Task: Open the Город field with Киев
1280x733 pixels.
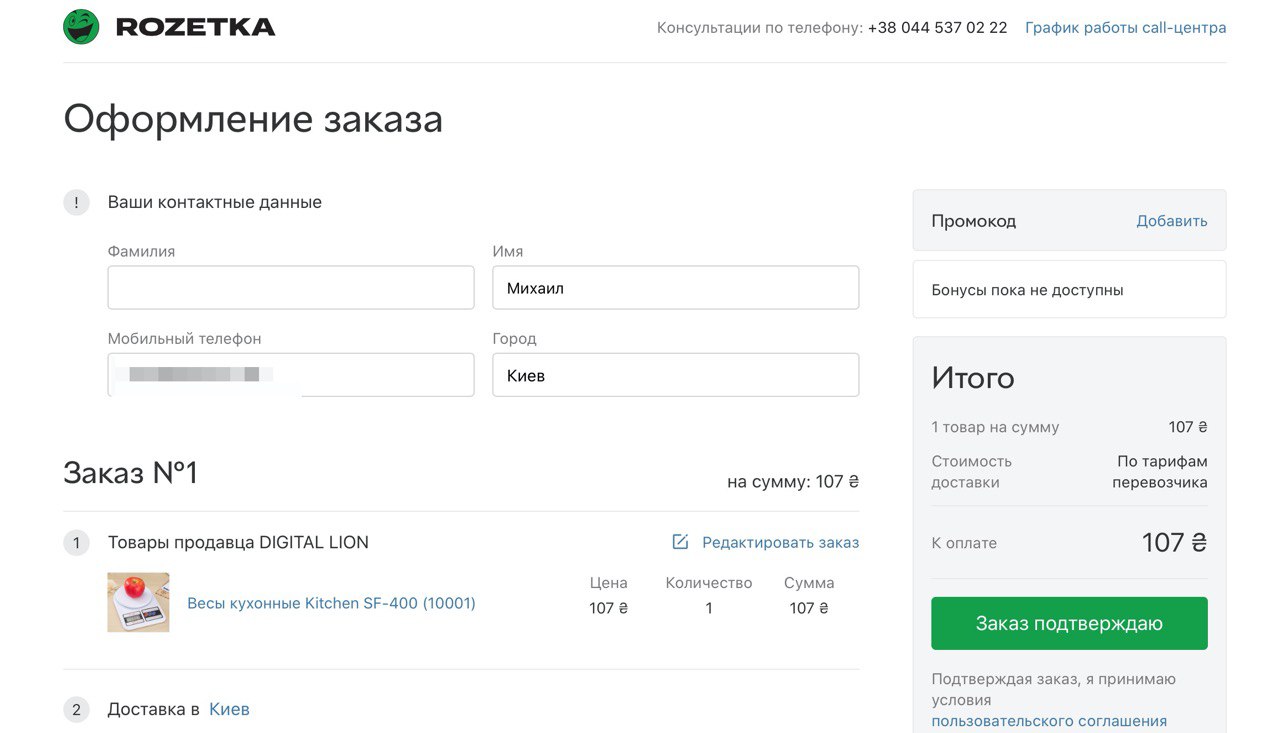Action: pyautogui.click(x=676, y=375)
